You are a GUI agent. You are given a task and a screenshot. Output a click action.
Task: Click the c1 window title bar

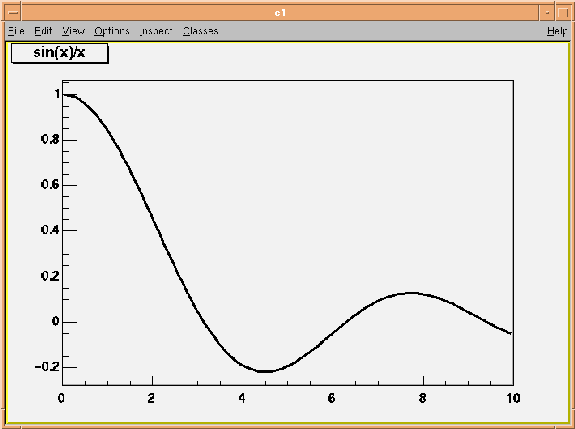pos(280,13)
